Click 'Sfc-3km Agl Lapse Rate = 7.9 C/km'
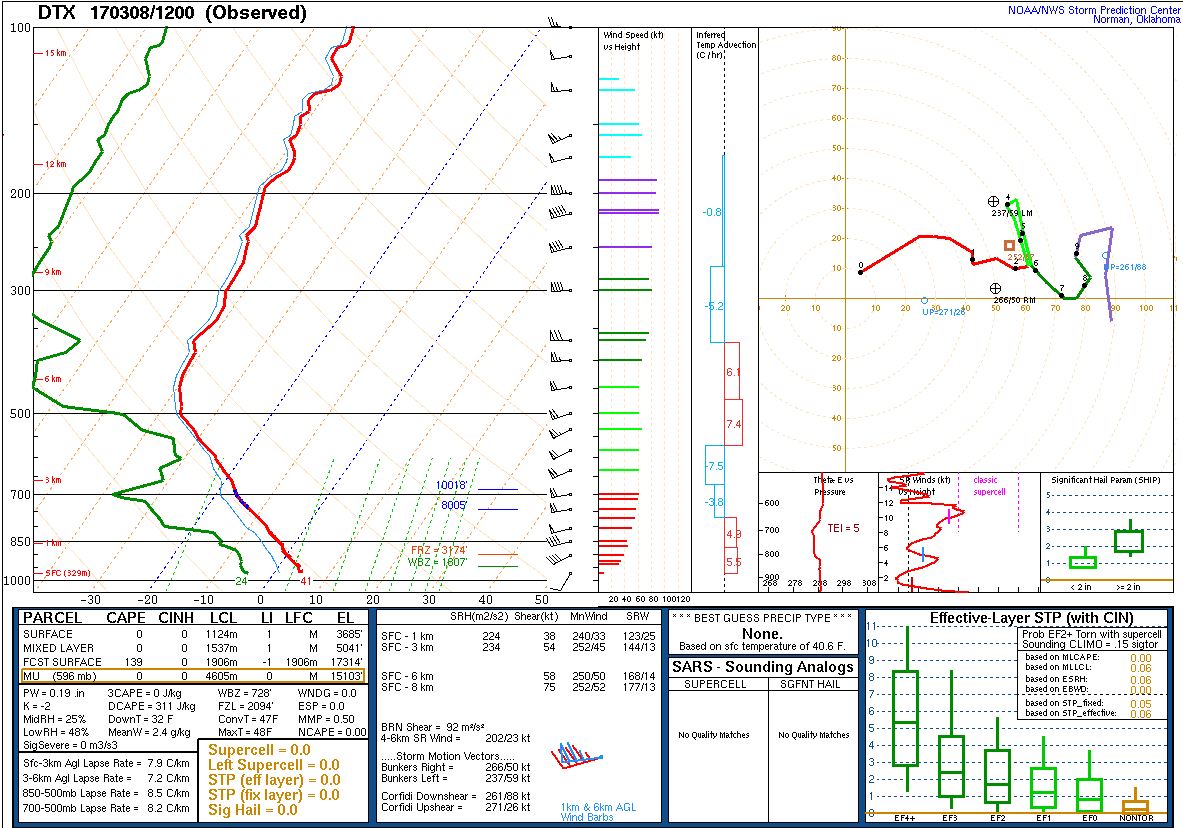The image size is (1183, 828). 106,764
